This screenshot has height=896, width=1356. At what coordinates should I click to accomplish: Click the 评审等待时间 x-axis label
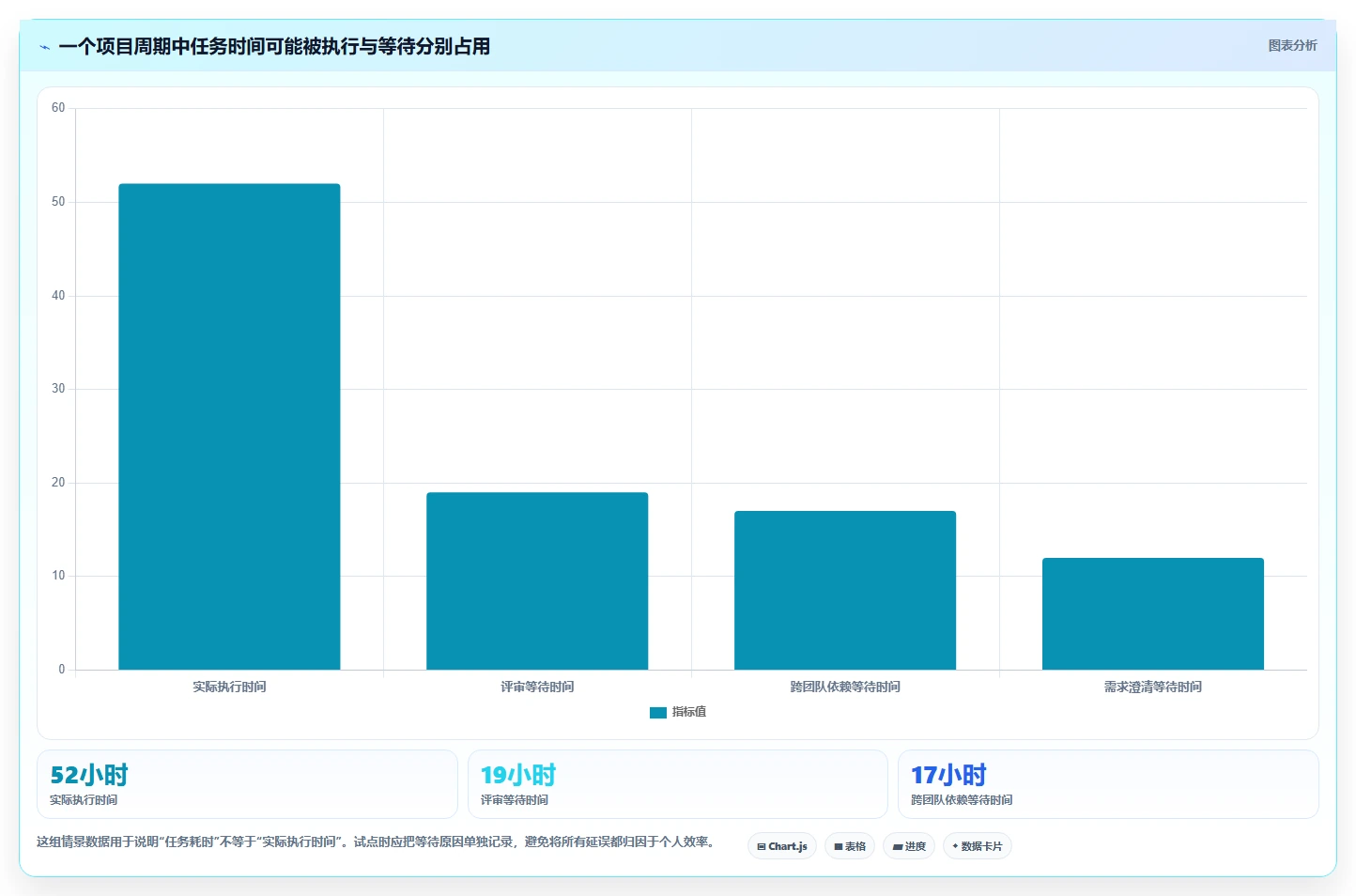pos(537,687)
